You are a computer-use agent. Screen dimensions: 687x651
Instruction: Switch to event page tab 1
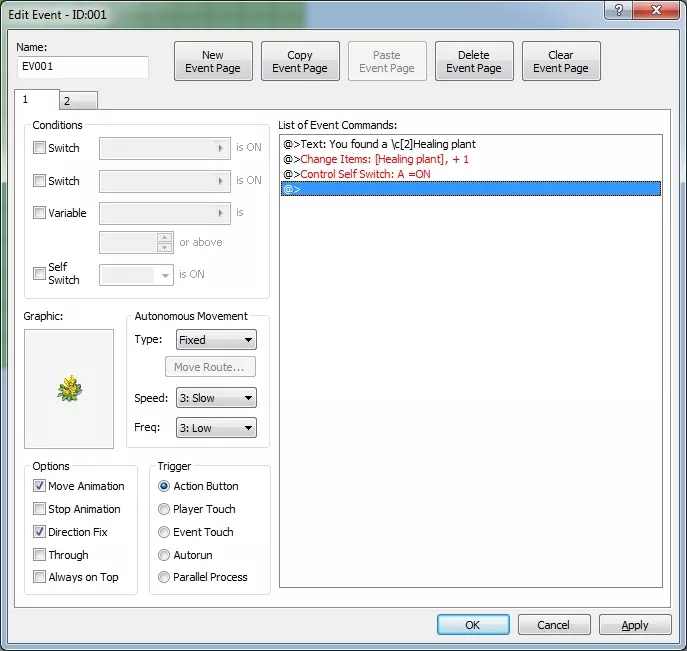coord(37,99)
